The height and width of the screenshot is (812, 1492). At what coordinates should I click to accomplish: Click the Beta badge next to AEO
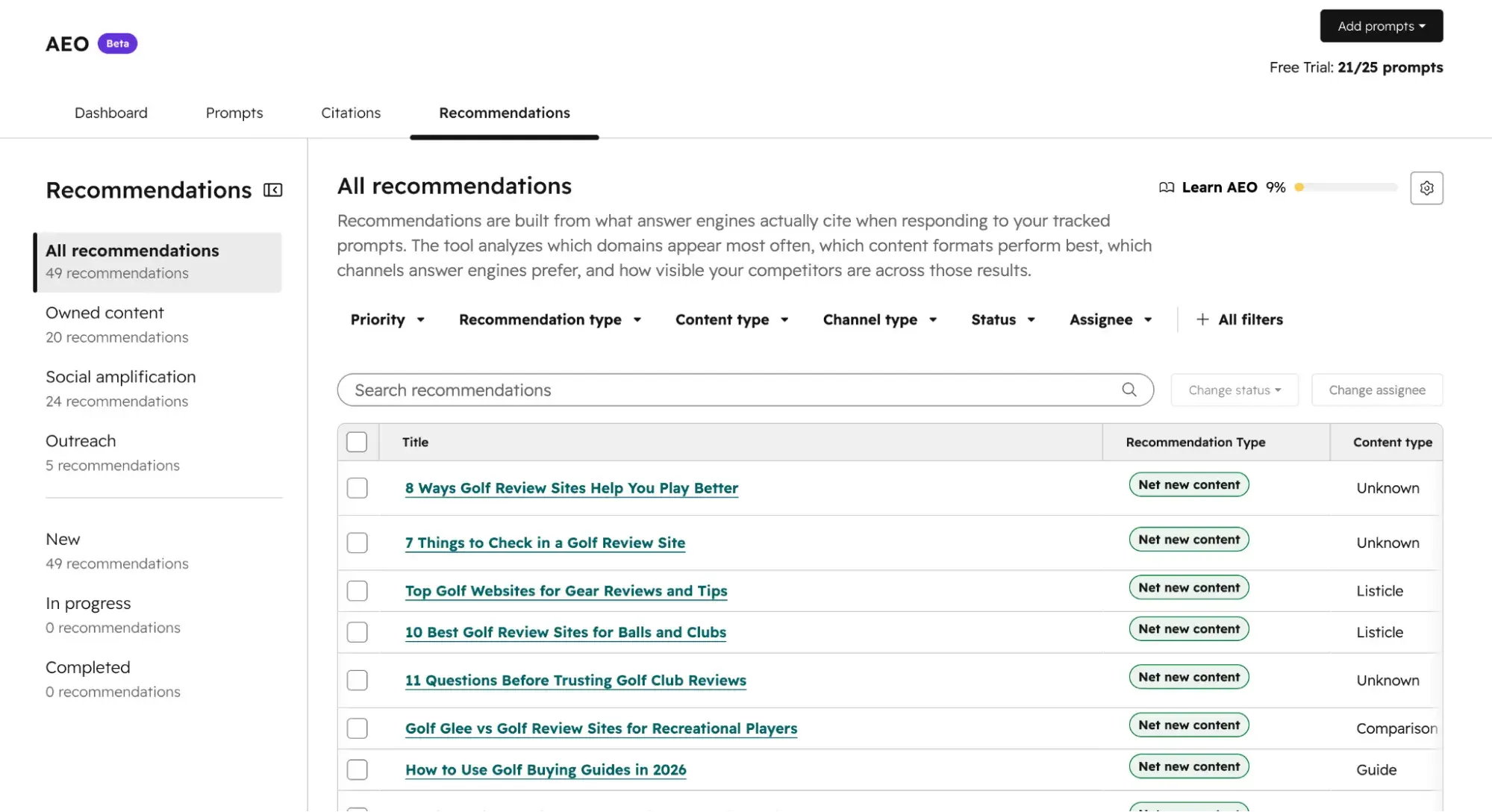pyautogui.click(x=117, y=43)
